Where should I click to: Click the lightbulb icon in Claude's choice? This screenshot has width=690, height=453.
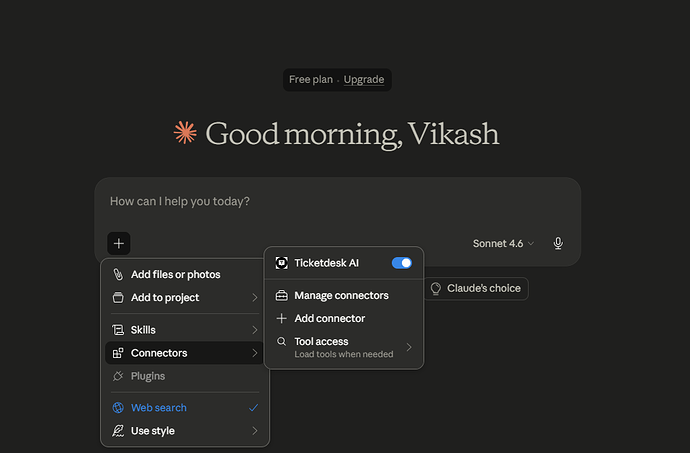click(x=436, y=288)
